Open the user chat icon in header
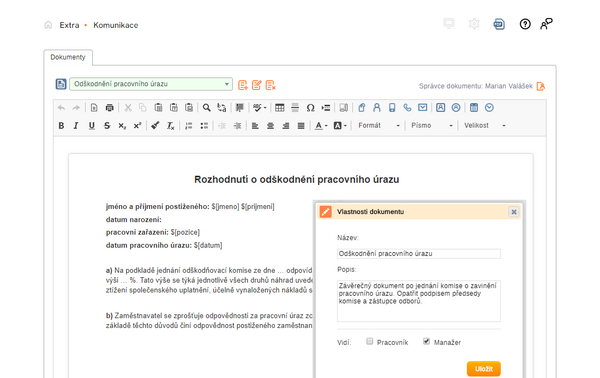 [x=546, y=24]
